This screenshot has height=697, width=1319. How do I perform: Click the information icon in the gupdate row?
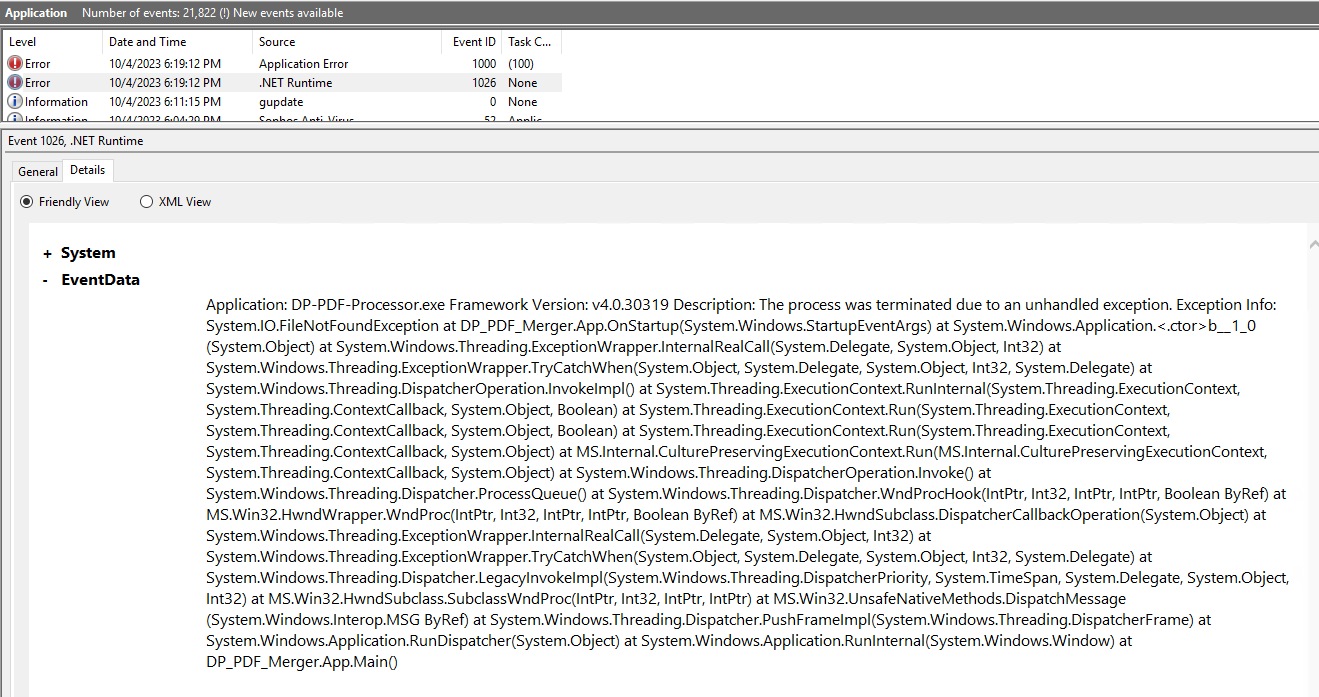15,102
